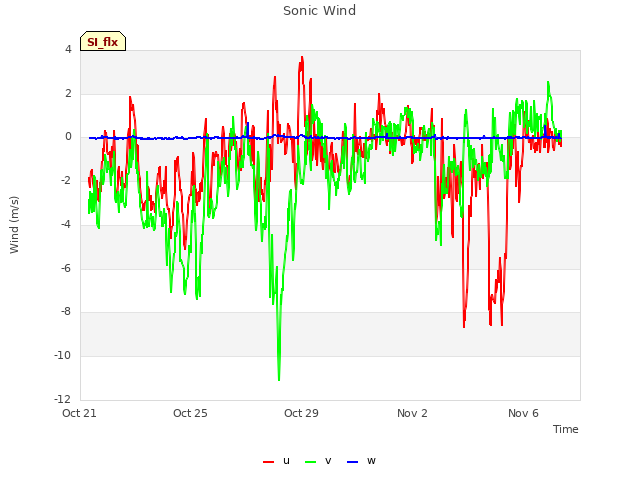Click the green v minimum near -11
640x480 pixels.
279,380
